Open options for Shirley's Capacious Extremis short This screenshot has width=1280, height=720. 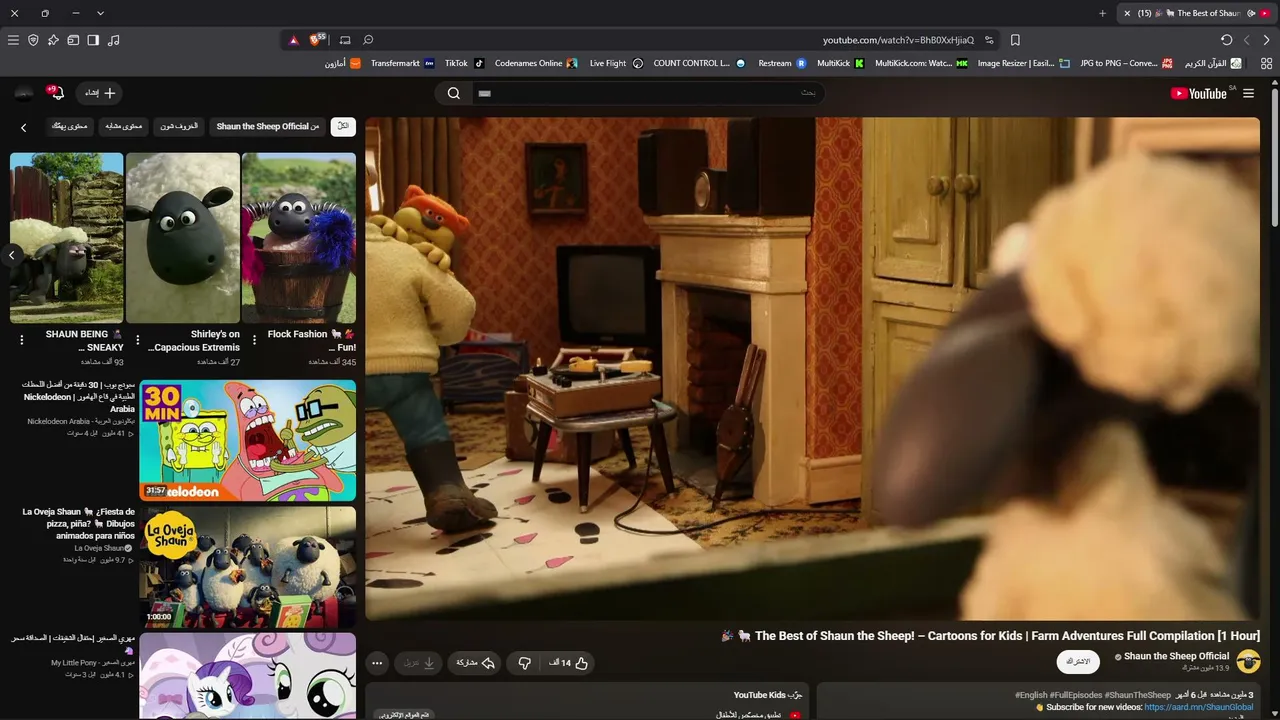point(138,340)
